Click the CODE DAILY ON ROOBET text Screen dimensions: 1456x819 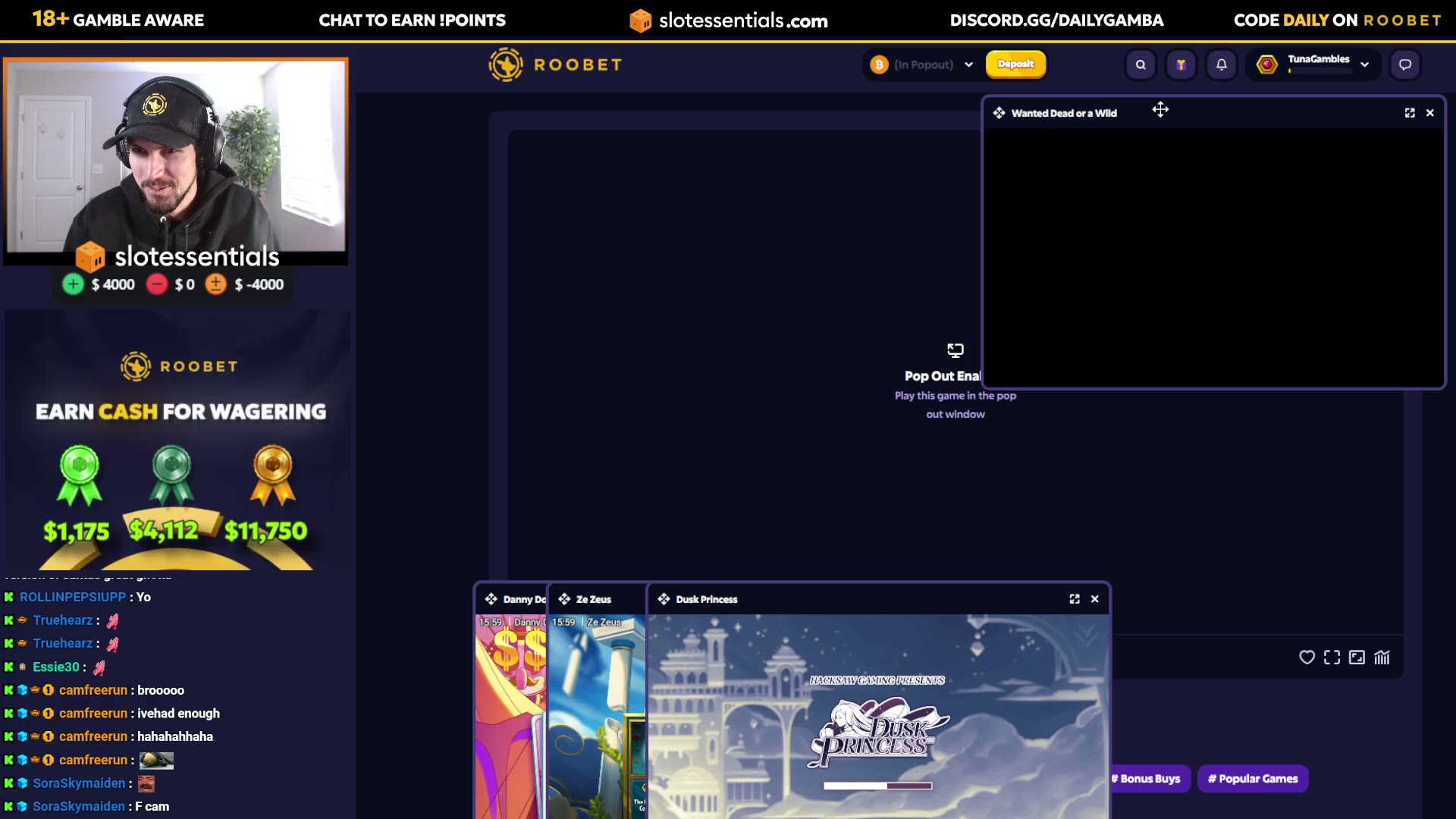[x=1338, y=20]
